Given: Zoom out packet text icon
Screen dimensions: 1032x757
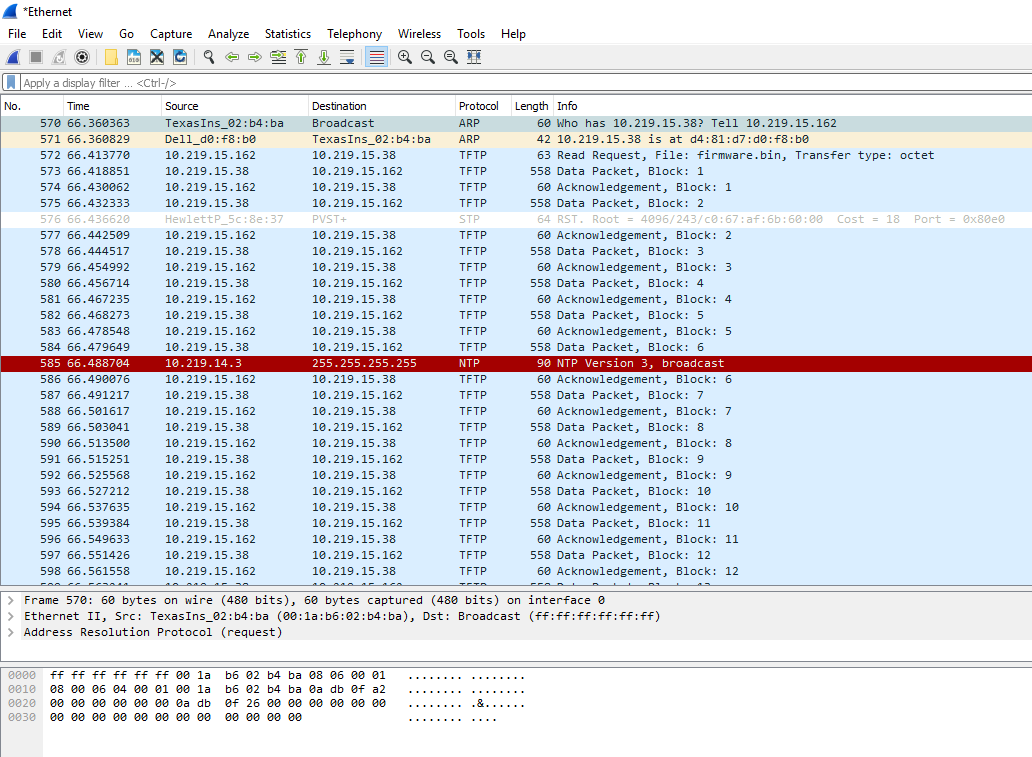Looking at the screenshot, I should click(428, 57).
